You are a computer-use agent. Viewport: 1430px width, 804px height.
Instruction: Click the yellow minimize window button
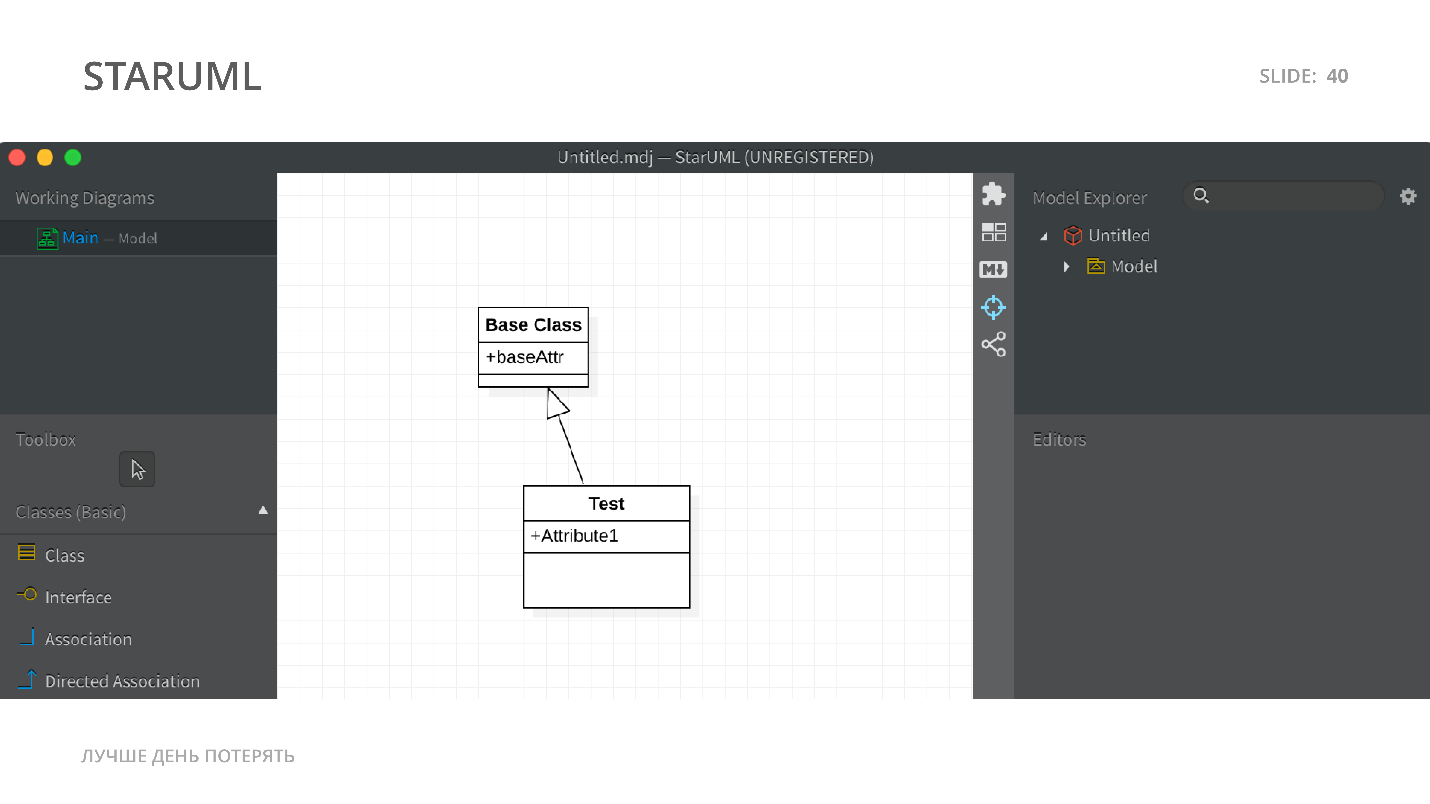(x=45, y=157)
